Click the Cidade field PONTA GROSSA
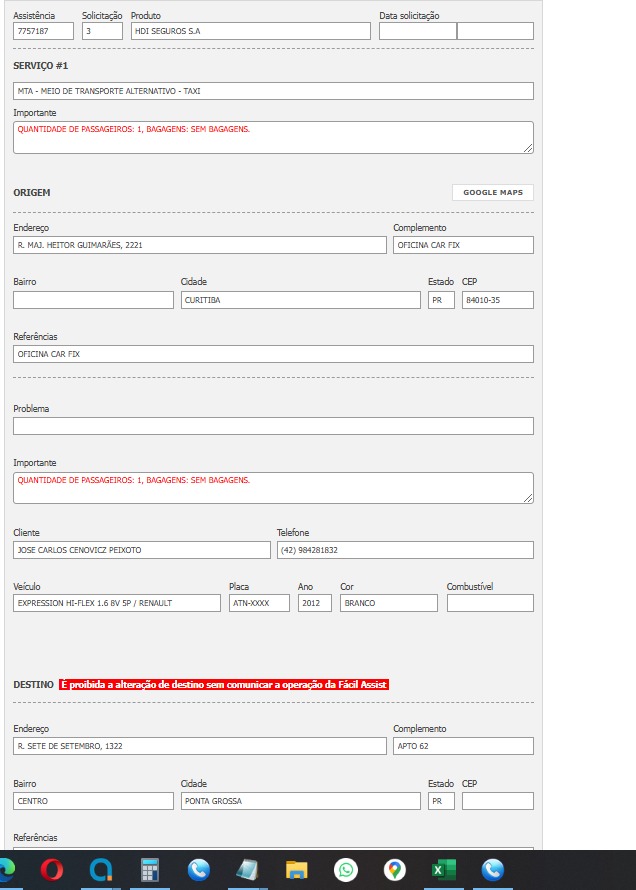636x890 pixels. (300, 801)
